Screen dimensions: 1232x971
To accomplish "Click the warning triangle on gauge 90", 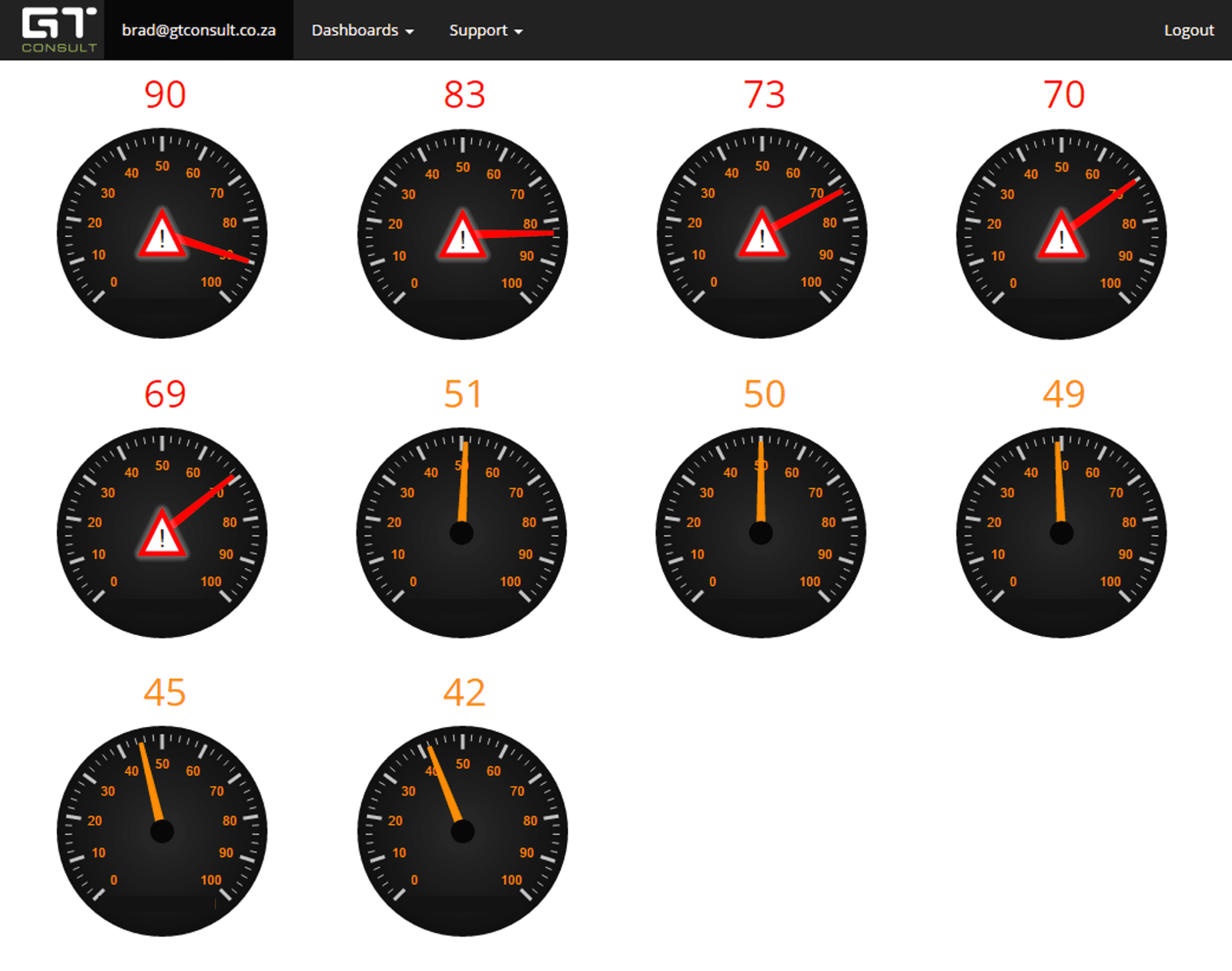I will click(x=162, y=234).
